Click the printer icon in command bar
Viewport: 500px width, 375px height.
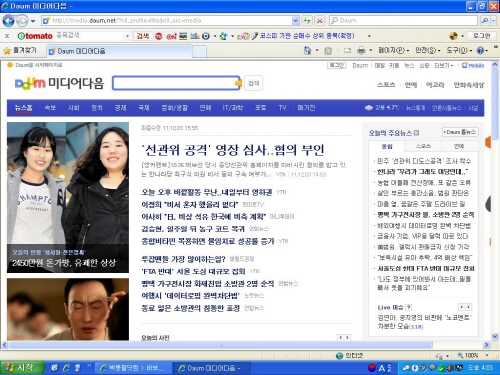361,50
